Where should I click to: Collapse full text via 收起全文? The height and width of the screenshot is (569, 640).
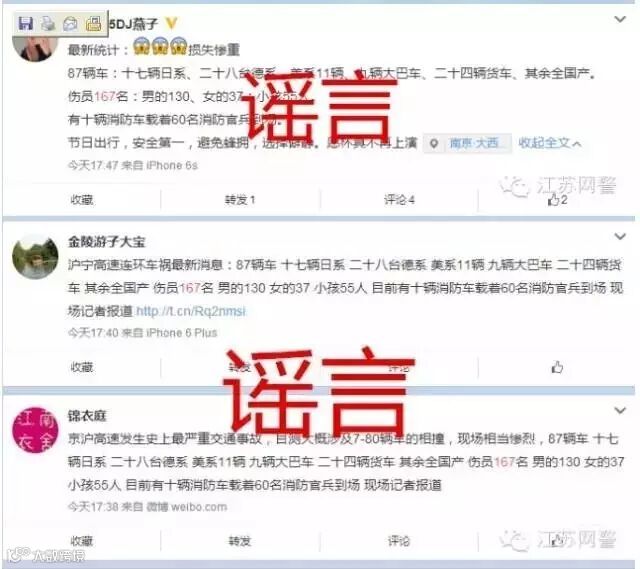(549, 143)
